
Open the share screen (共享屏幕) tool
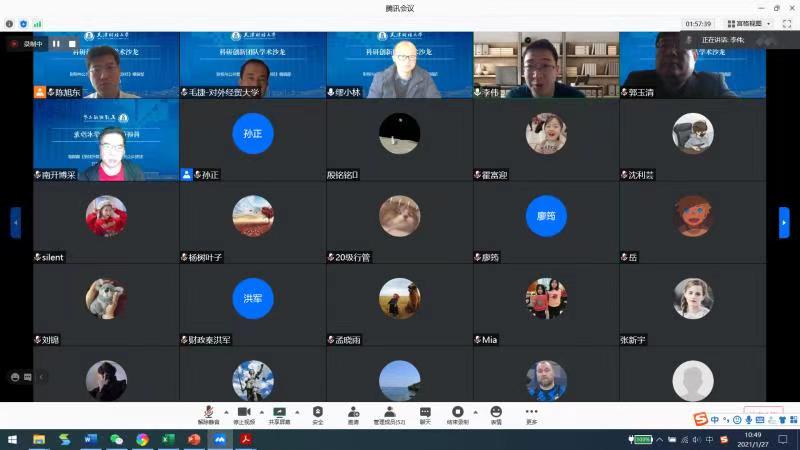(279, 413)
